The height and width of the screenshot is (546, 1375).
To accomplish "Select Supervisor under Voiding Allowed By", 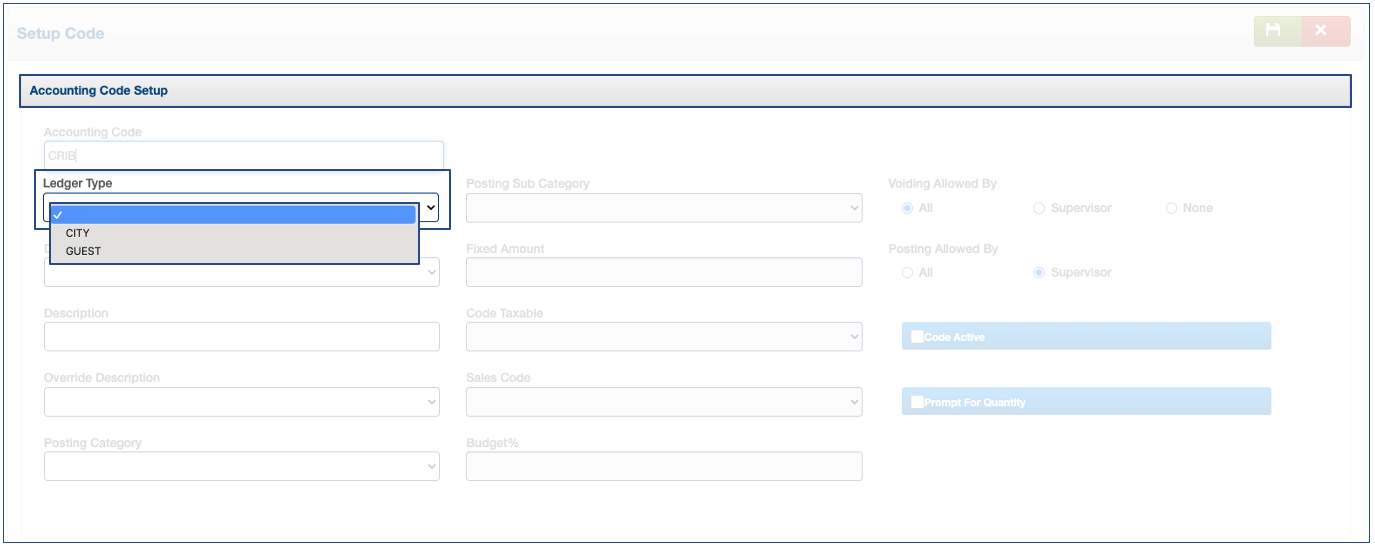I will (1039, 208).
